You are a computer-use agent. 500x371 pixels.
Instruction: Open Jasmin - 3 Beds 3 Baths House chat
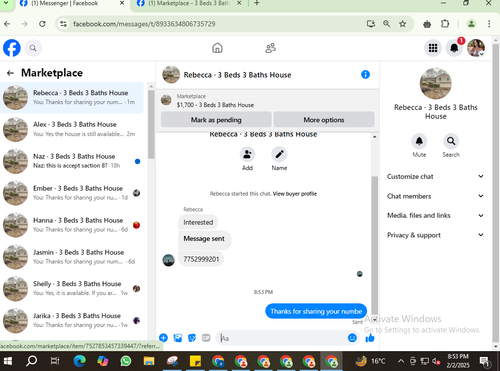pos(72,257)
